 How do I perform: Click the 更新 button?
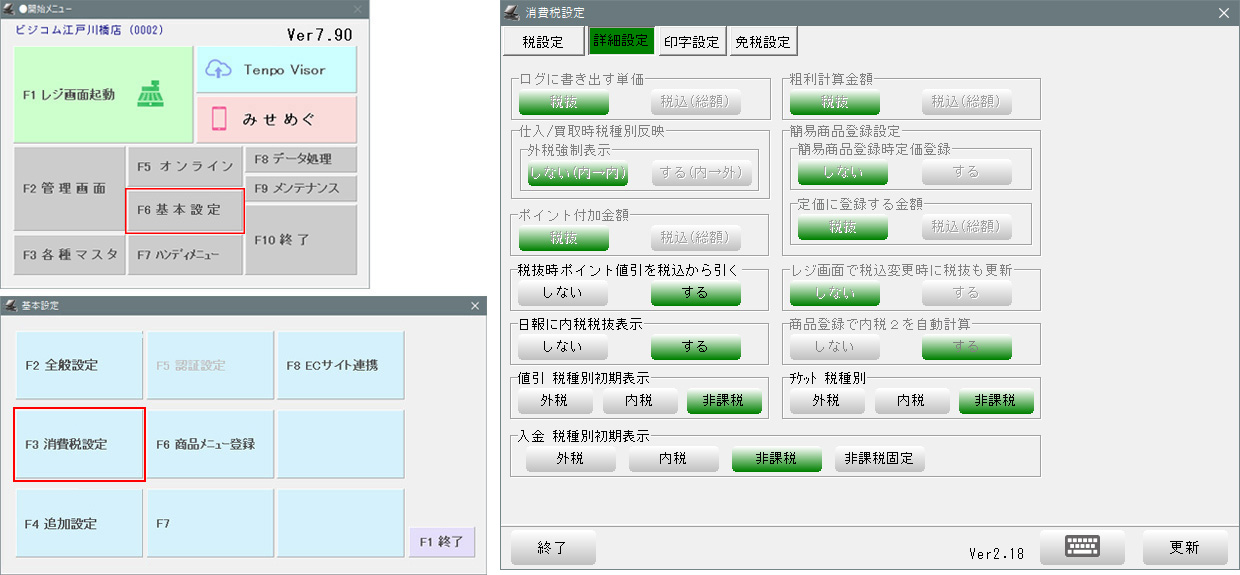pyautogui.click(x=1185, y=548)
